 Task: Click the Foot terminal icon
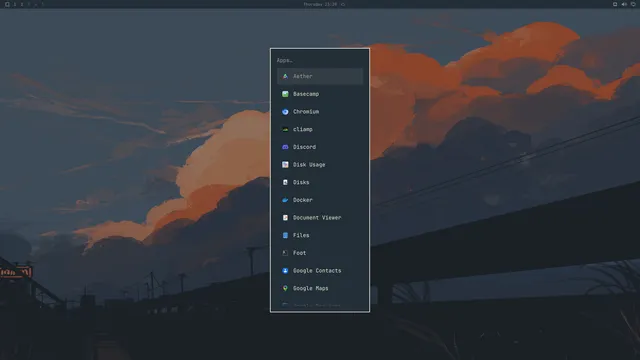tap(285, 253)
